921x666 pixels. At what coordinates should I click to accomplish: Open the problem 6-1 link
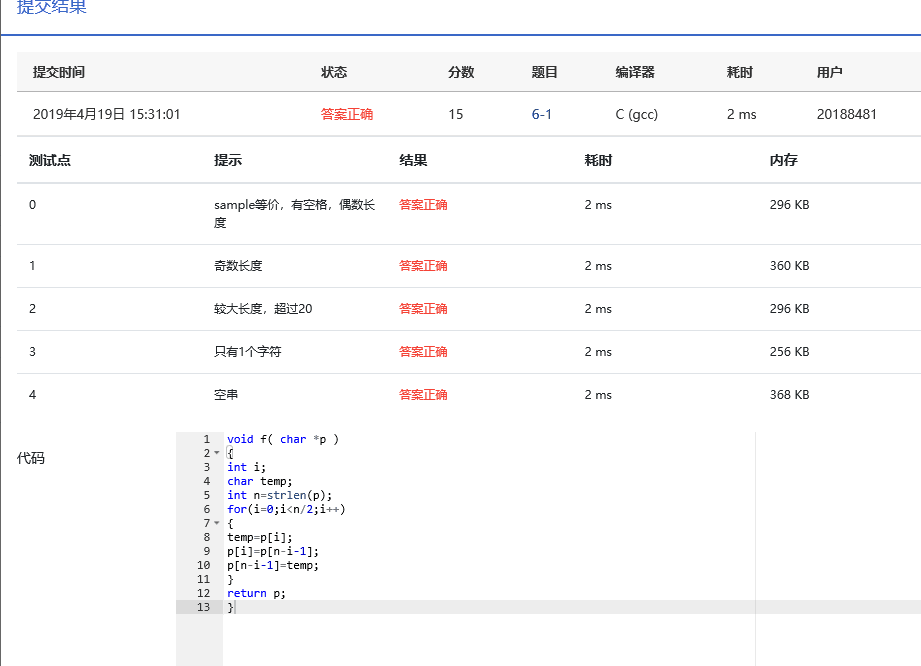541,114
